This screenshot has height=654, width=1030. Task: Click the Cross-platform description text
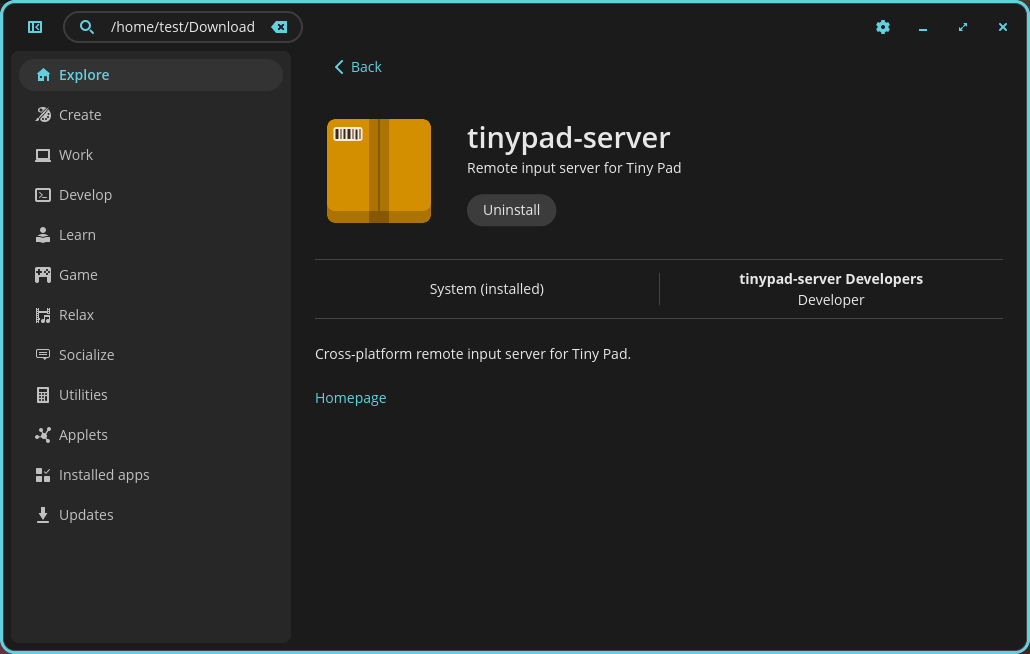(x=473, y=354)
